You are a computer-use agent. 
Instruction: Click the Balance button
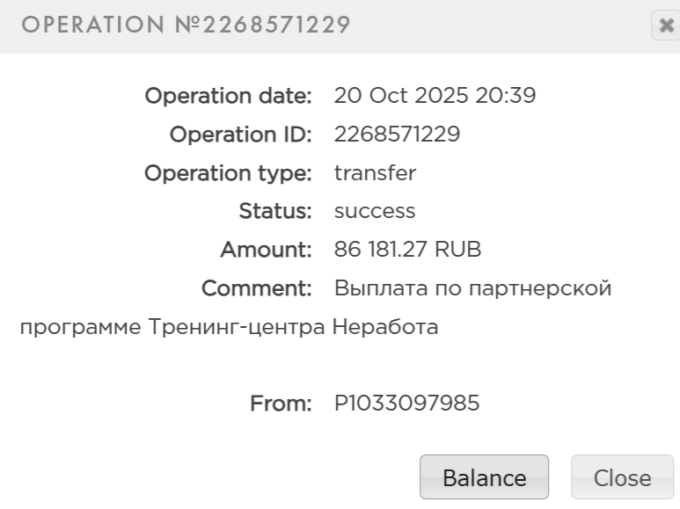point(484,478)
